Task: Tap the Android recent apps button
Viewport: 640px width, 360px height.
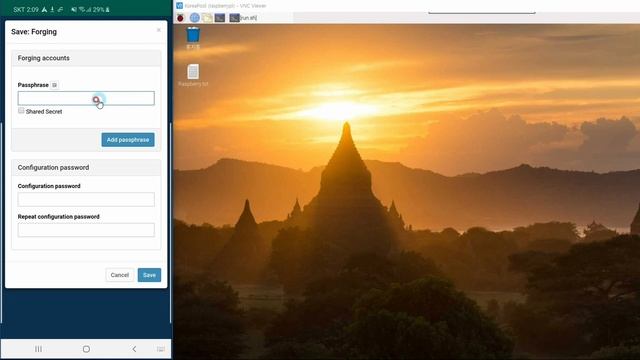Action: 38,349
